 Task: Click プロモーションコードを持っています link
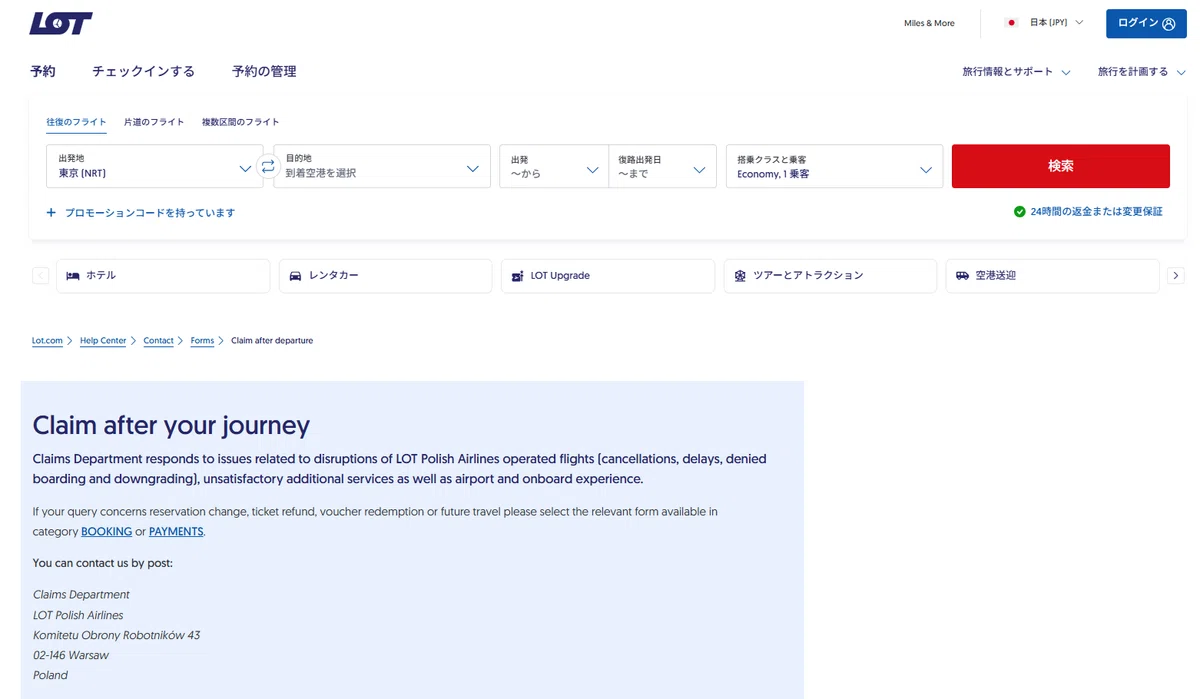(150, 213)
